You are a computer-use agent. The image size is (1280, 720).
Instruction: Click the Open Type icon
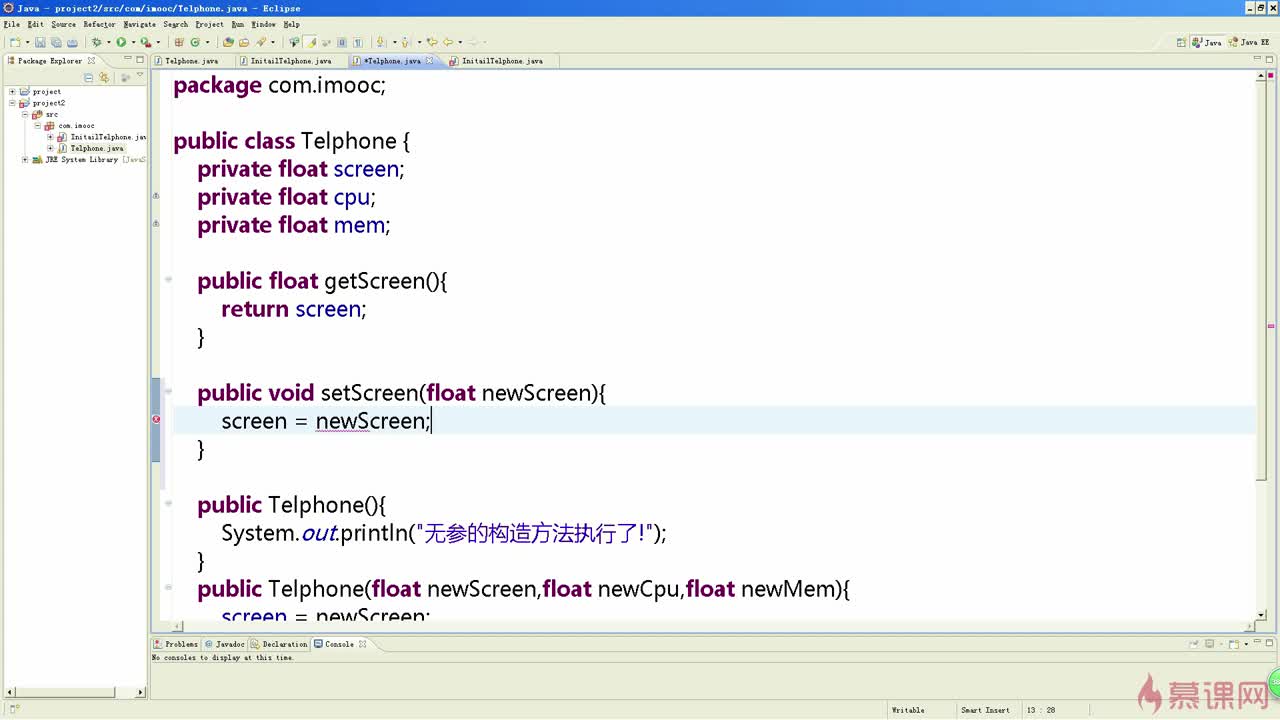coord(228,42)
